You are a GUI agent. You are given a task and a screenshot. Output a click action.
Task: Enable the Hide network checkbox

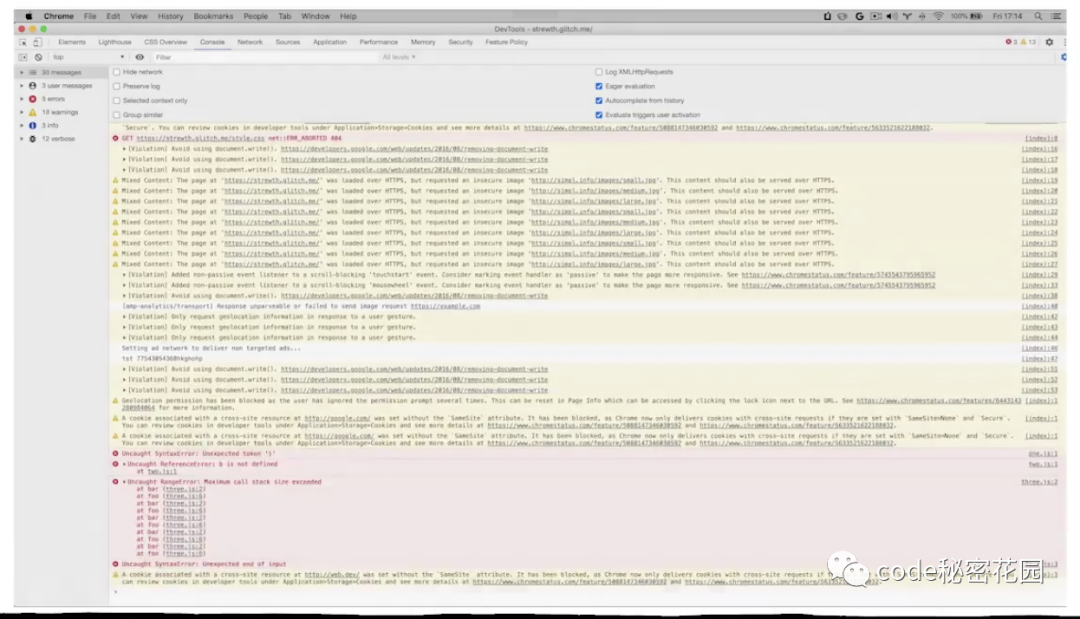tap(116, 72)
